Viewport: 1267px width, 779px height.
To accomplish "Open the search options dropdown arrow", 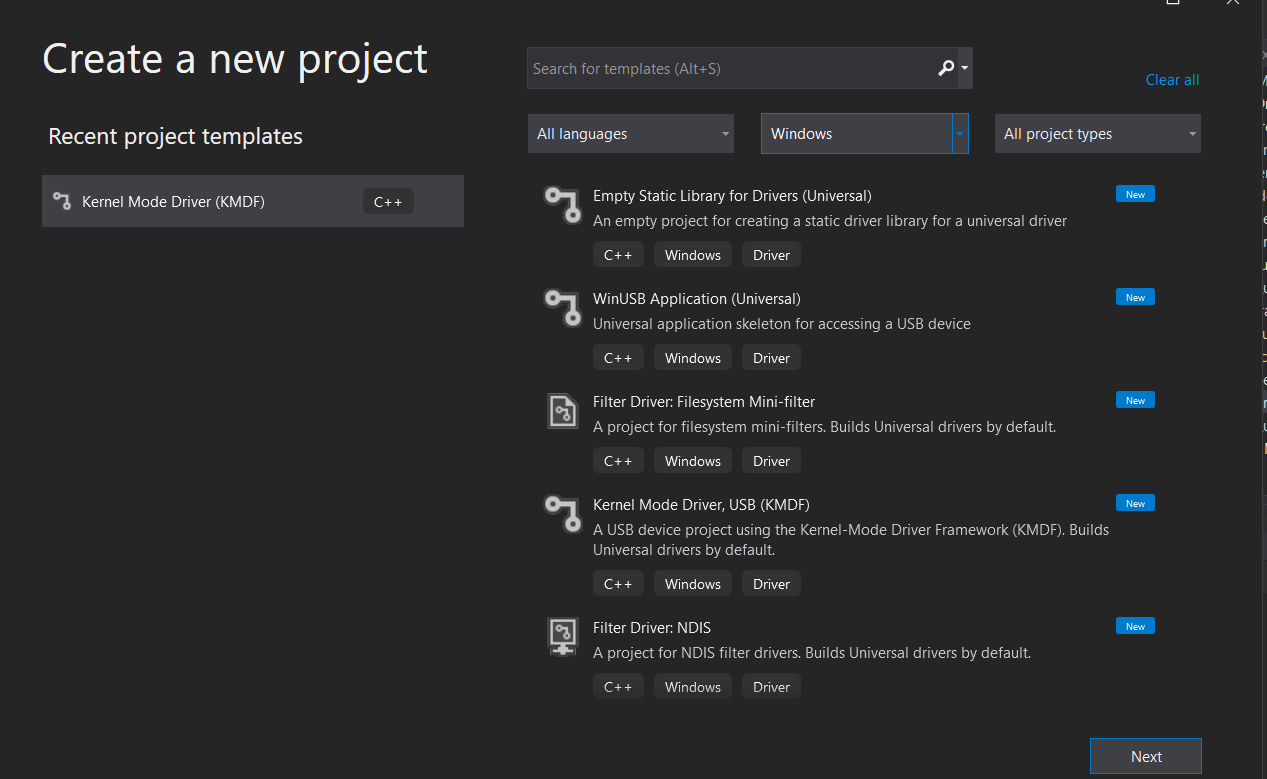I will [964, 68].
